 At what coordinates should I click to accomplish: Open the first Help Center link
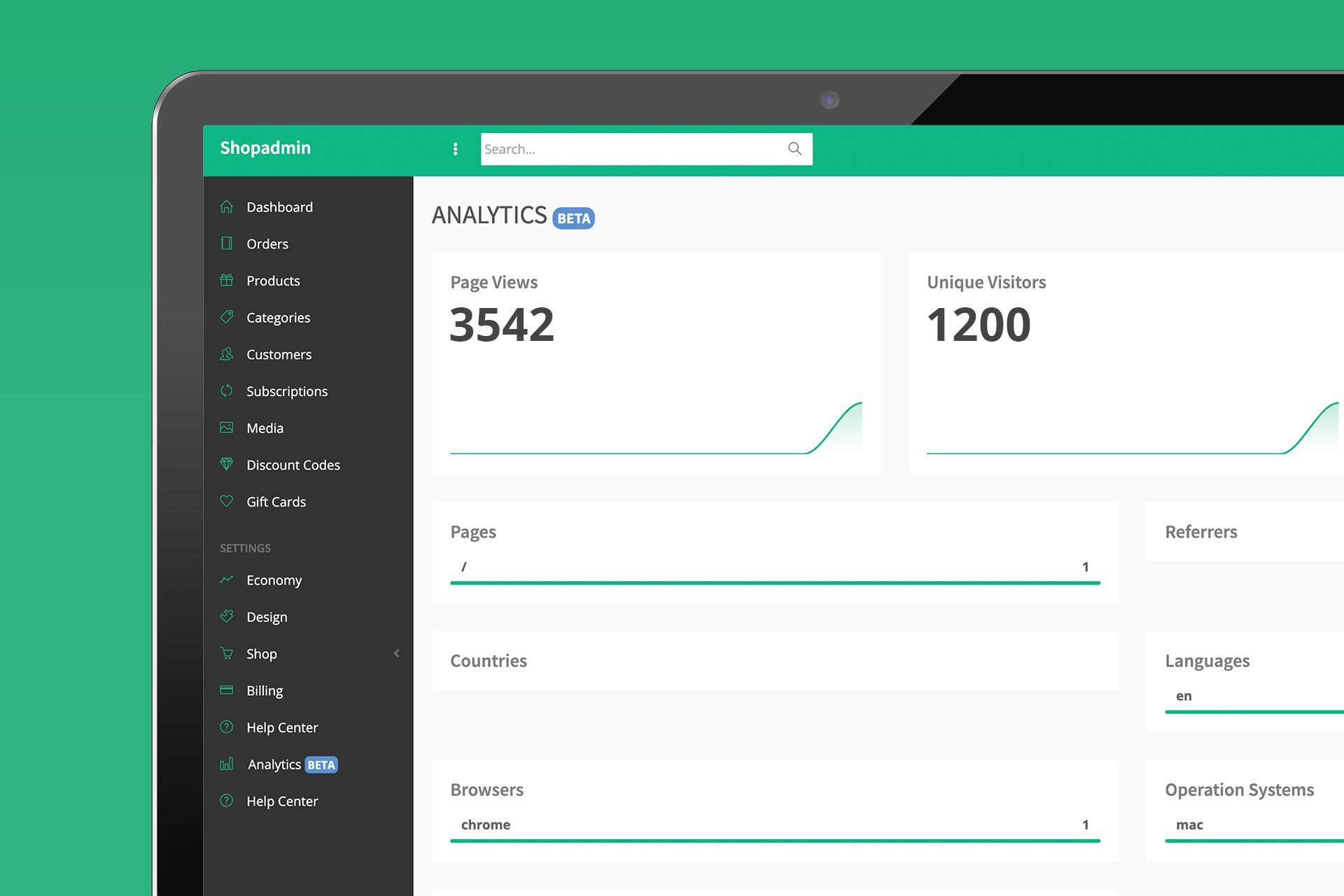282,727
